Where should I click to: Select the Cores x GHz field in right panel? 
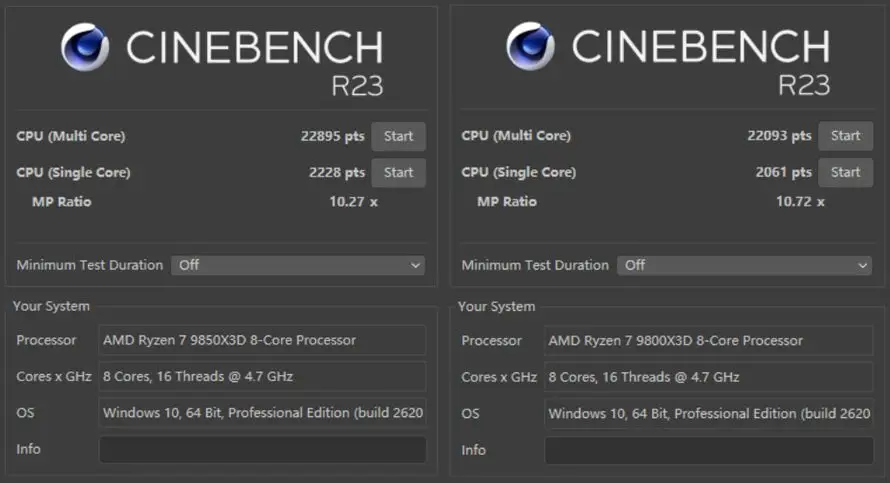click(708, 377)
